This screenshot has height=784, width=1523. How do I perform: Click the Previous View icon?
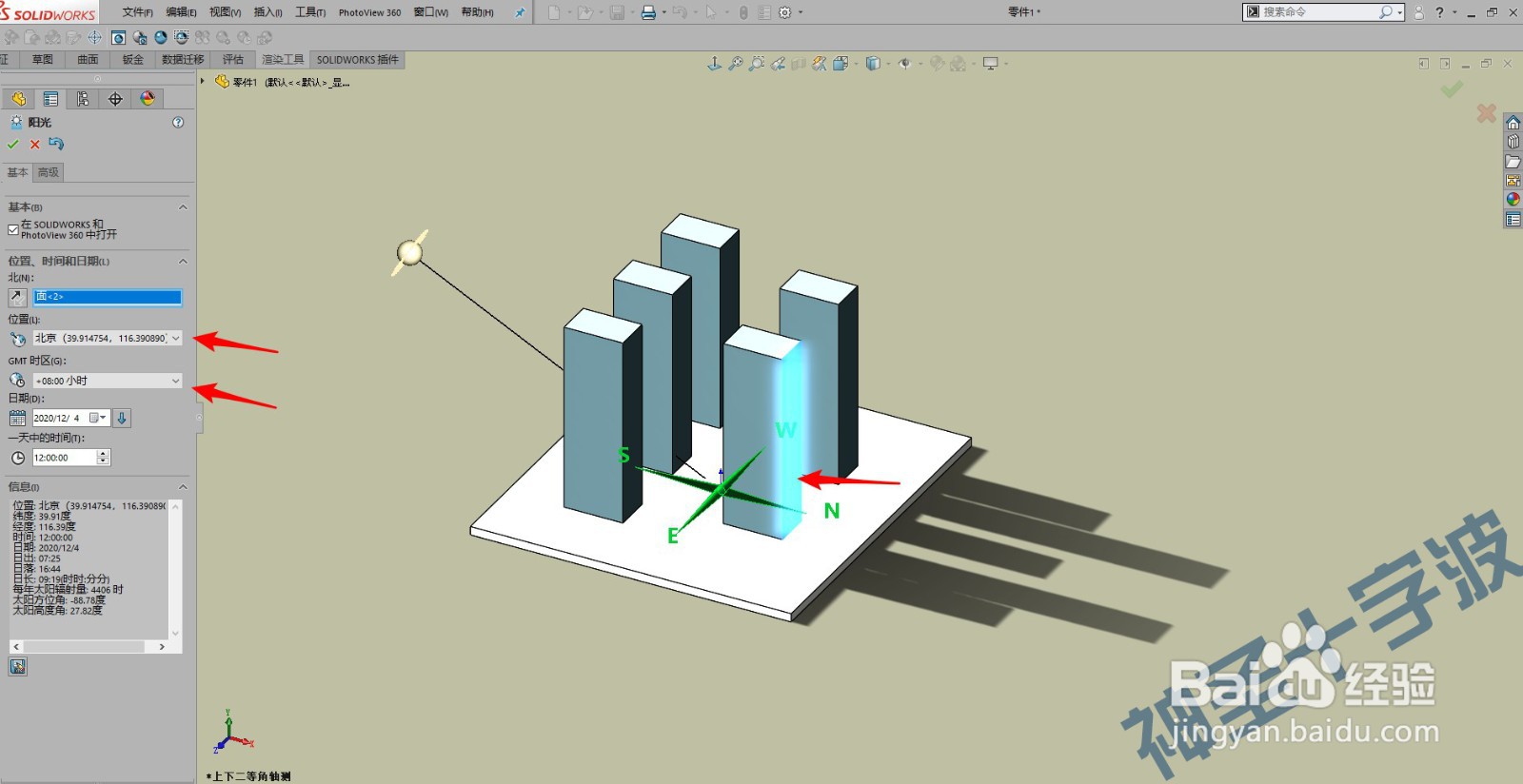(778, 64)
